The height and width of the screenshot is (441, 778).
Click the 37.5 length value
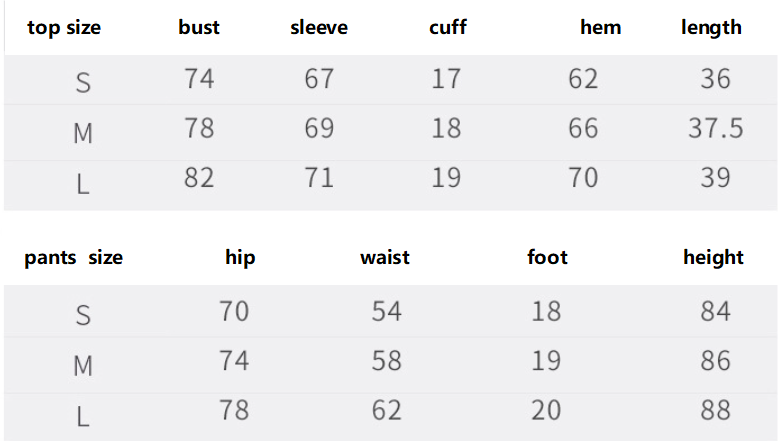tap(715, 129)
